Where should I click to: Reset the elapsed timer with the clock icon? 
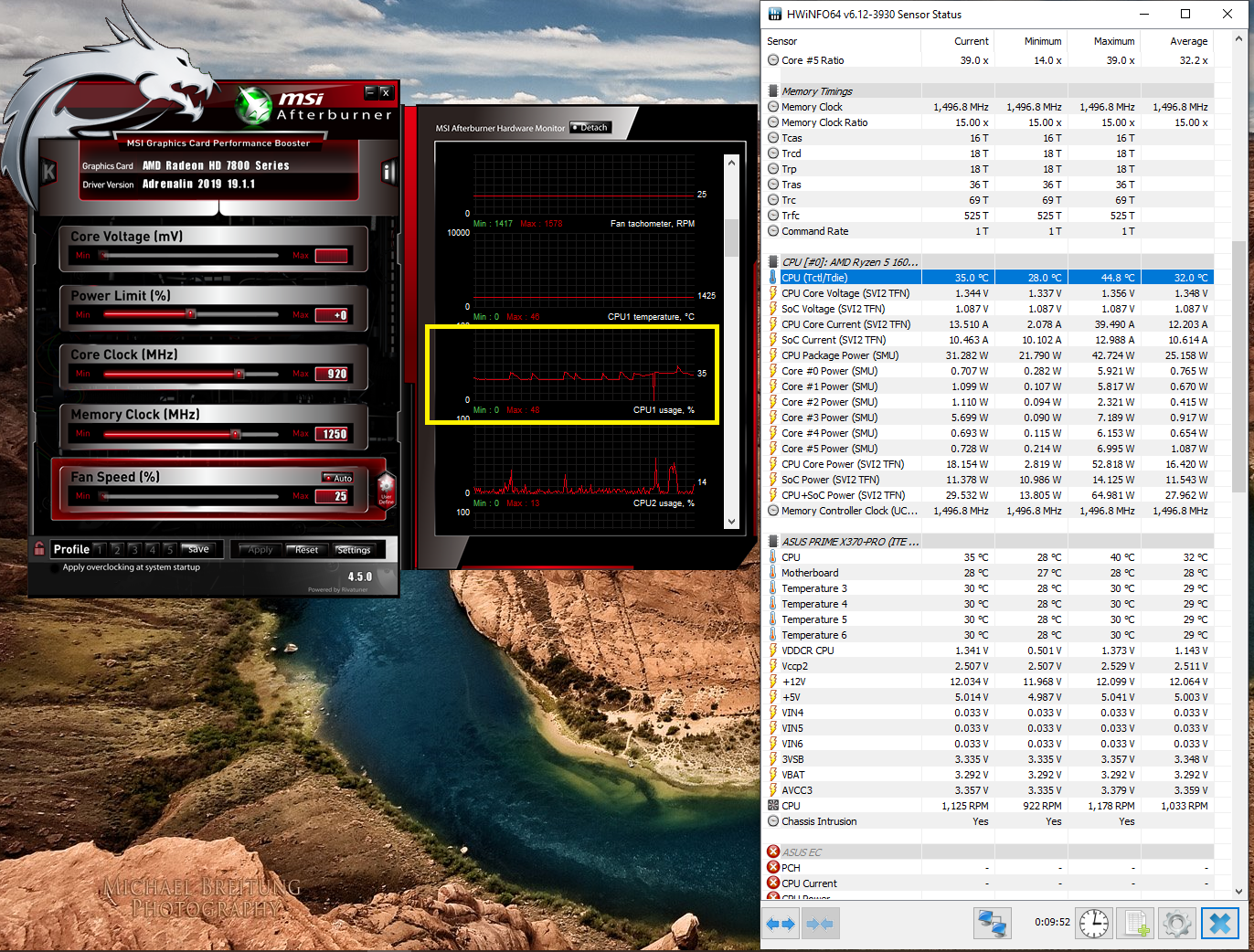(1094, 923)
